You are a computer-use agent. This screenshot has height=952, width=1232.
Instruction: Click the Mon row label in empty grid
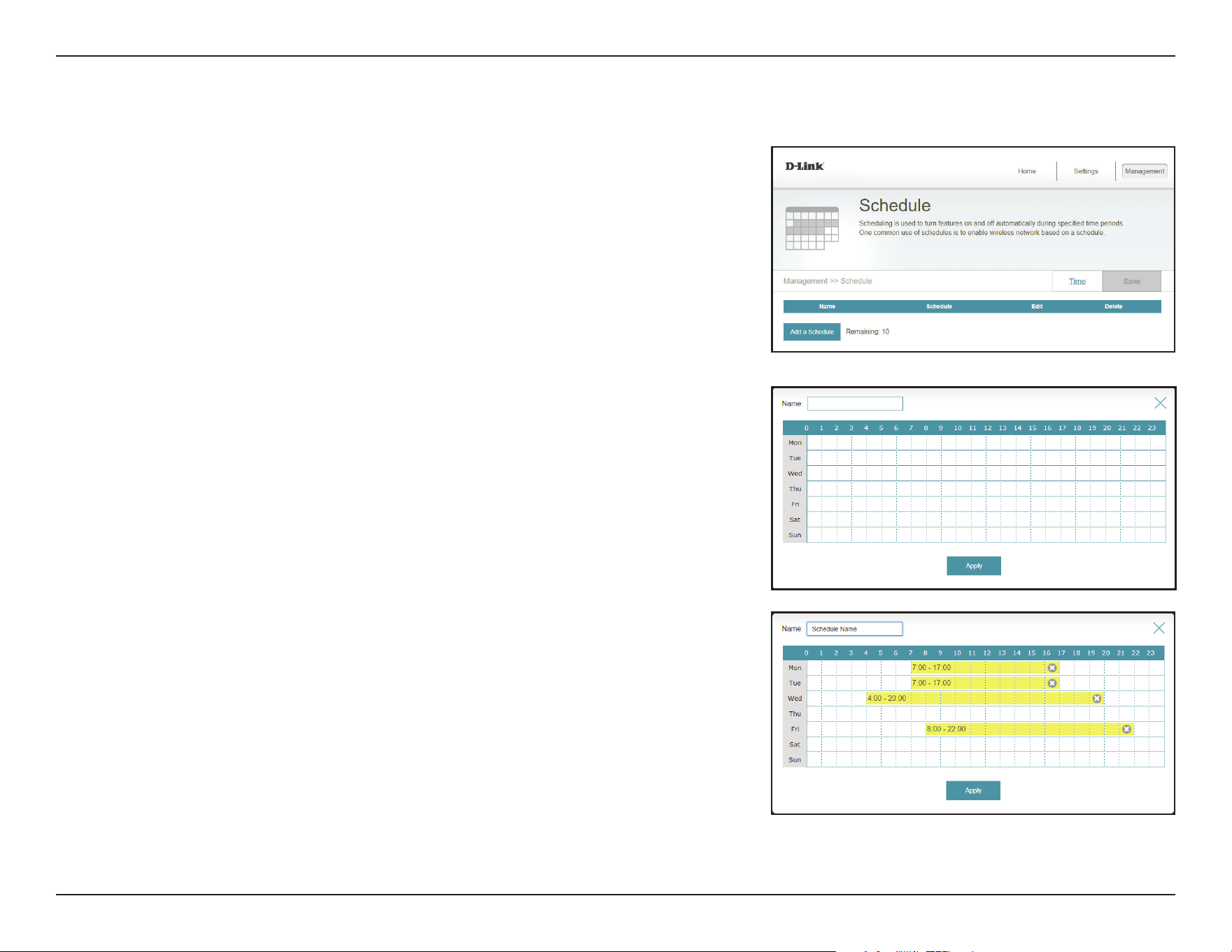tap(795, 443)
